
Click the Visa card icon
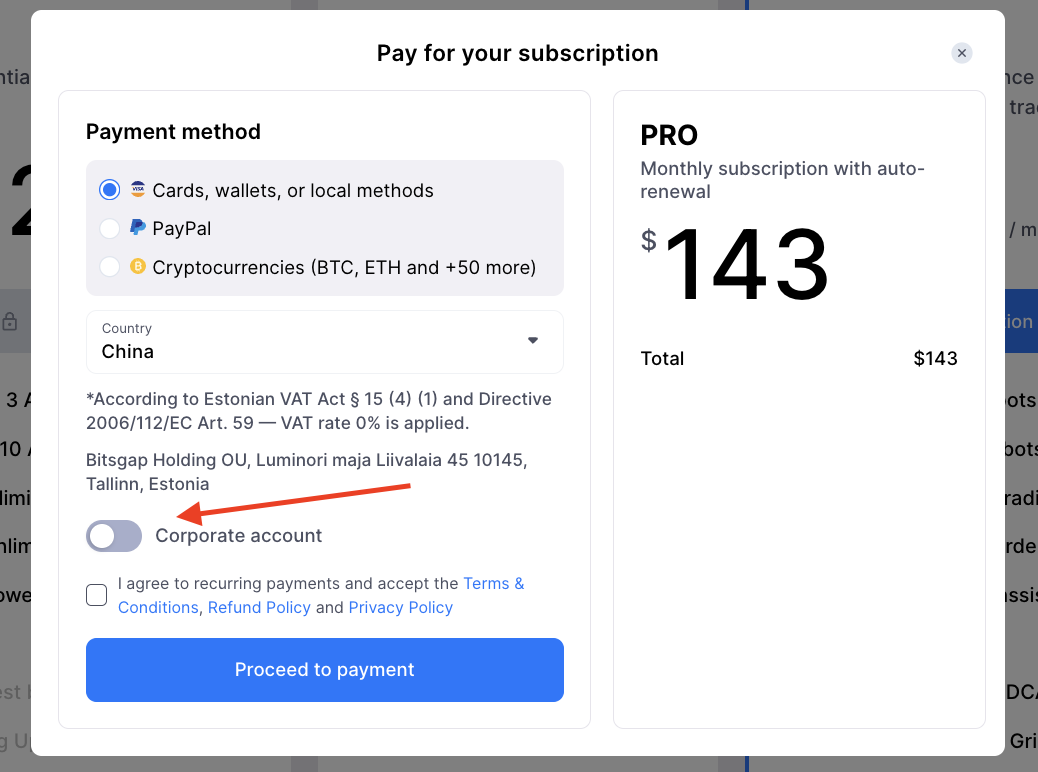[138, 190]
